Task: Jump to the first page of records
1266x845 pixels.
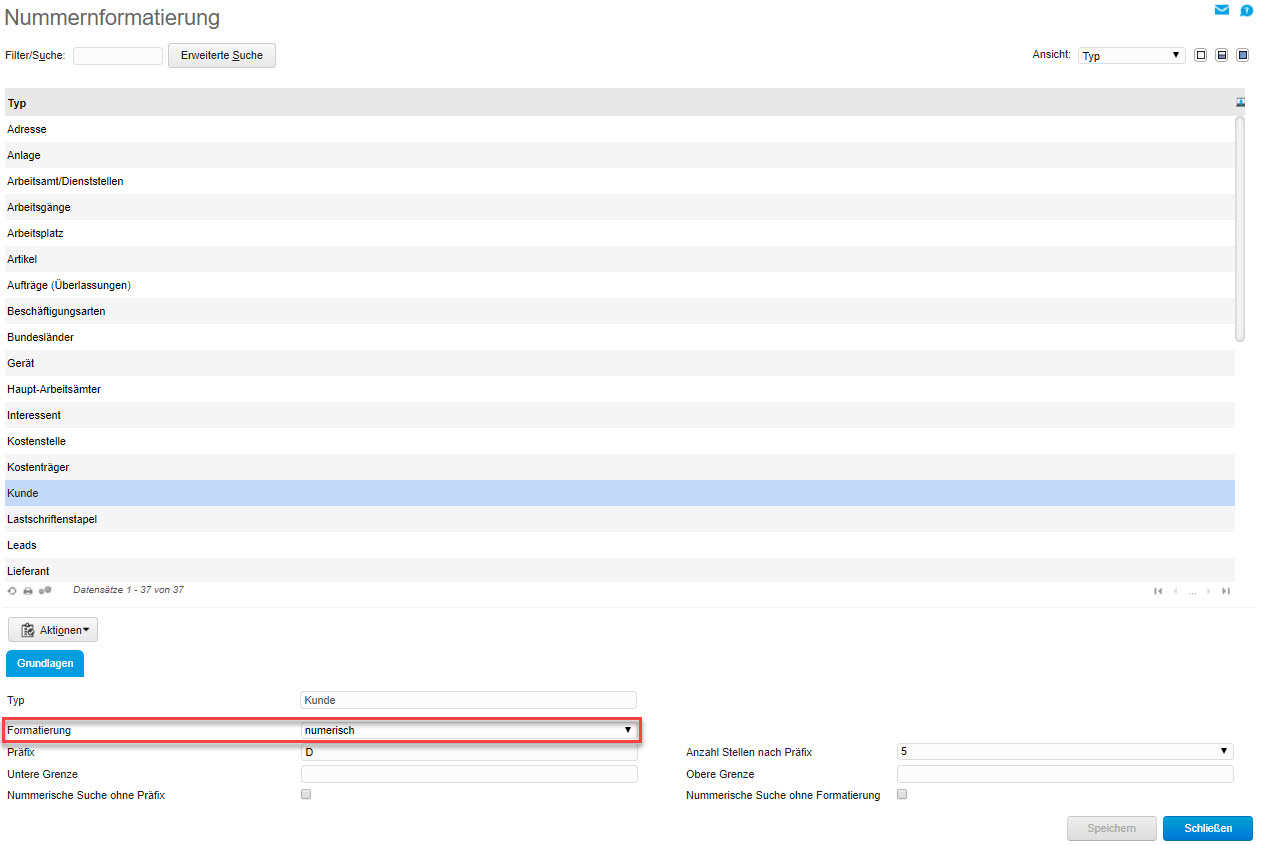Action: (x=1158, y=591)
